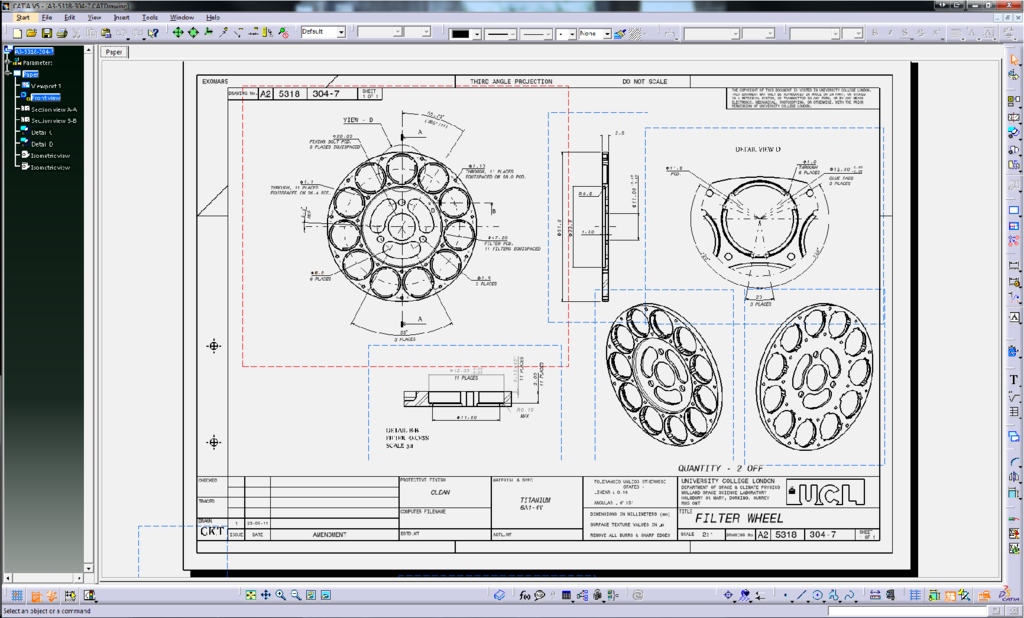
Task: Toggle the orange snap icon beside the grid icon
Action: [x=36, y=596]
